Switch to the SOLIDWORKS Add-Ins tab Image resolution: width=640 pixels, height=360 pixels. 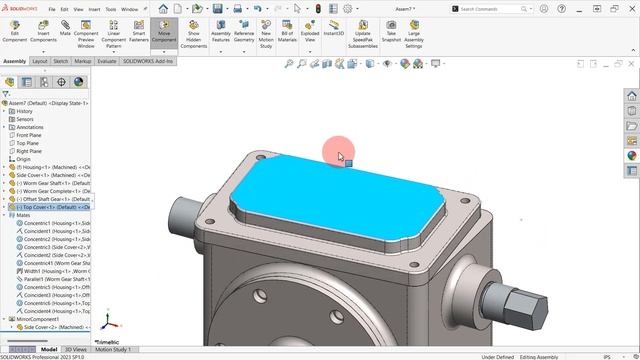(148, 61)
